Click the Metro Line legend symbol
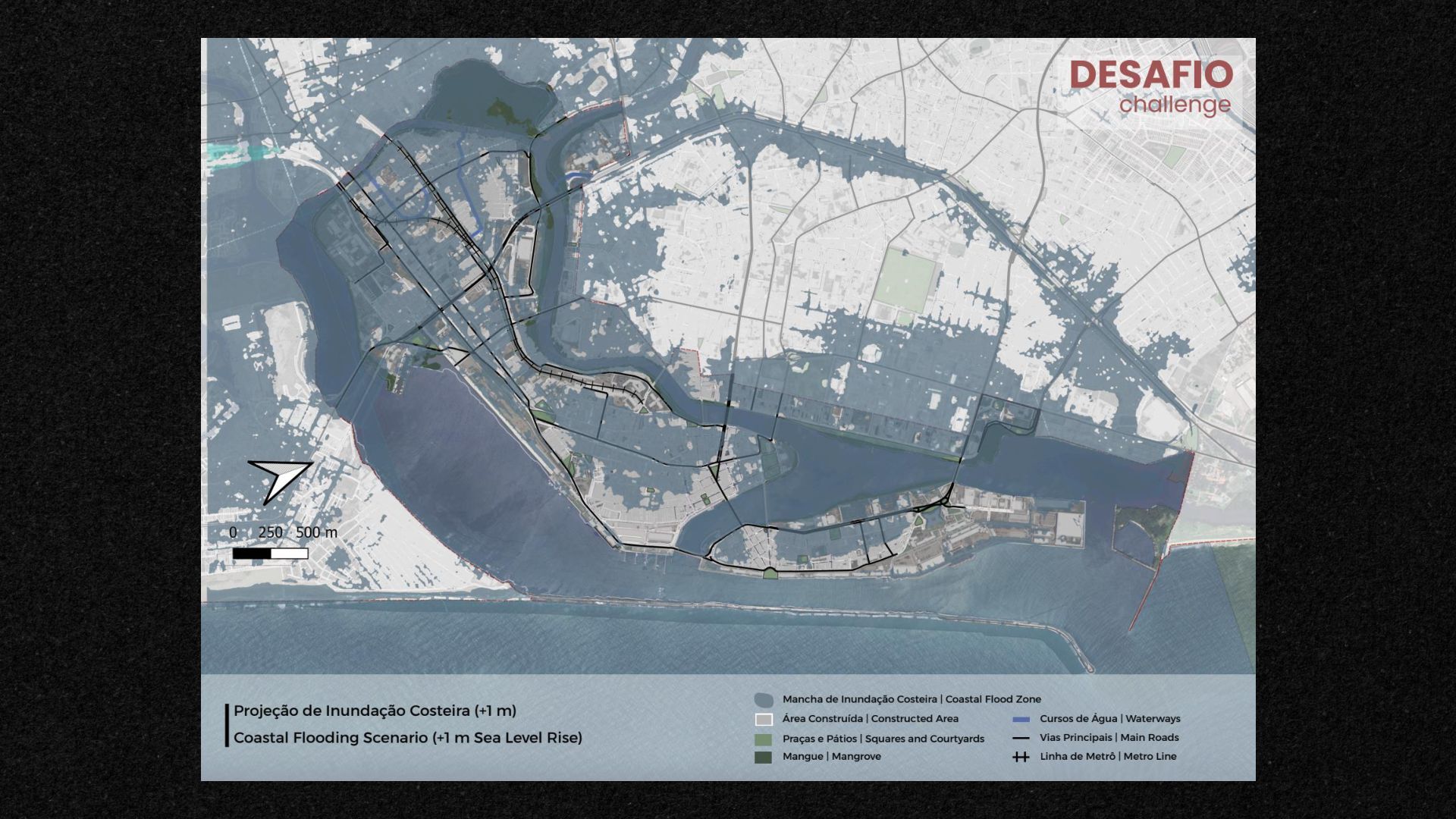 1021,757
